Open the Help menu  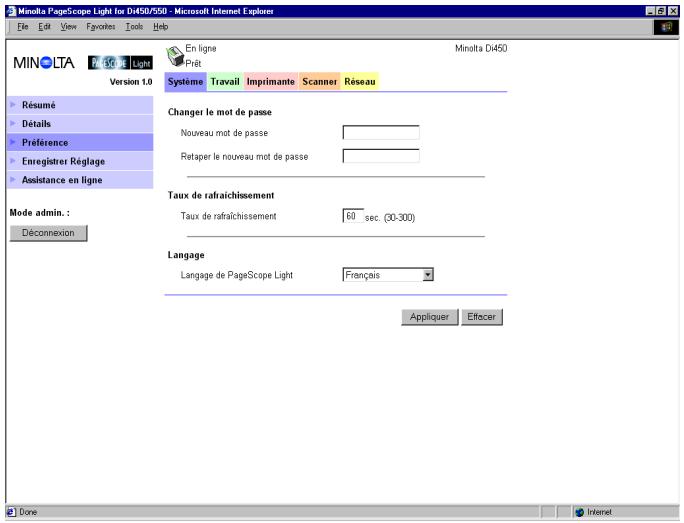click(x=161, y=27)
